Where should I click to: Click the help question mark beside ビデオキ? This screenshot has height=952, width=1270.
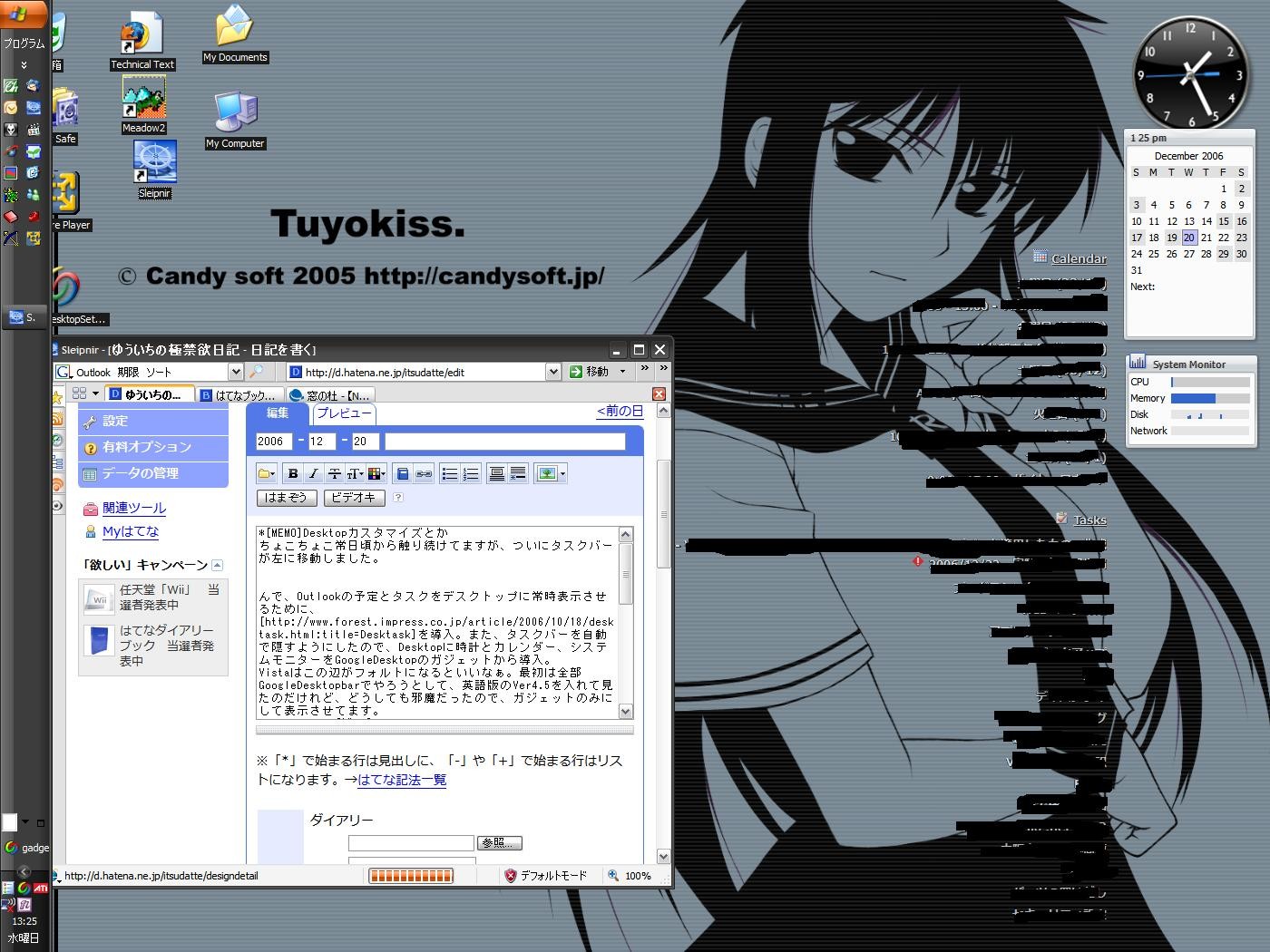coord(397,497)
